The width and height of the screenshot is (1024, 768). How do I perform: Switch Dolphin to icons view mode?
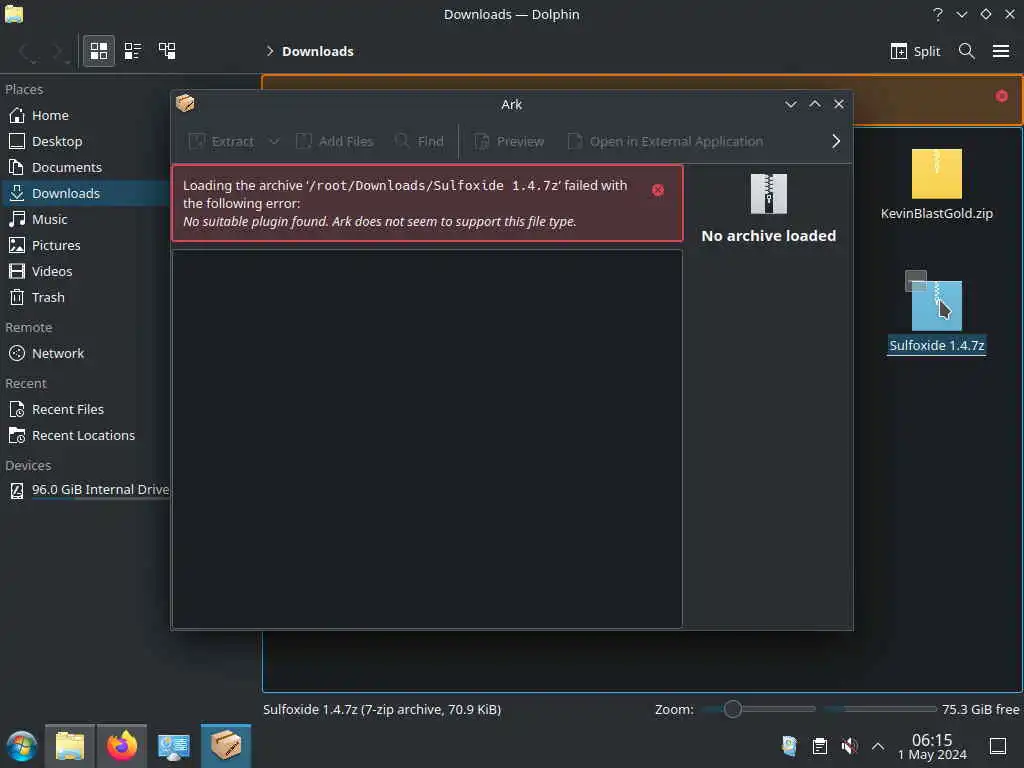[99, 51]
